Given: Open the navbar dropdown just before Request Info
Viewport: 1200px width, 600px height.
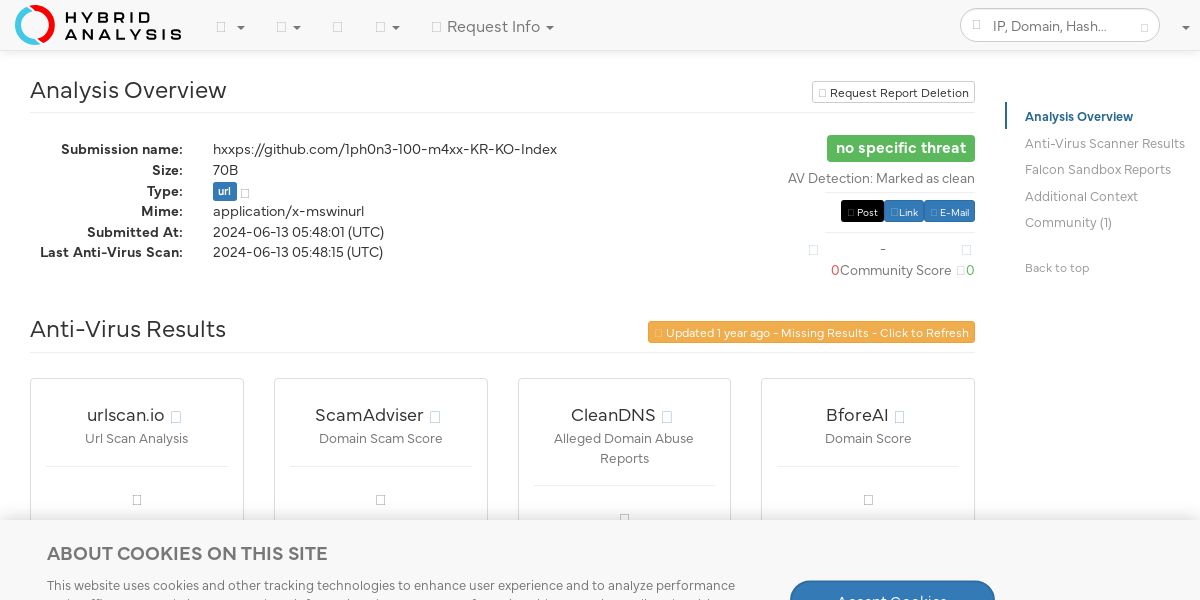Looking at the screenshot, I should (387, 27).
